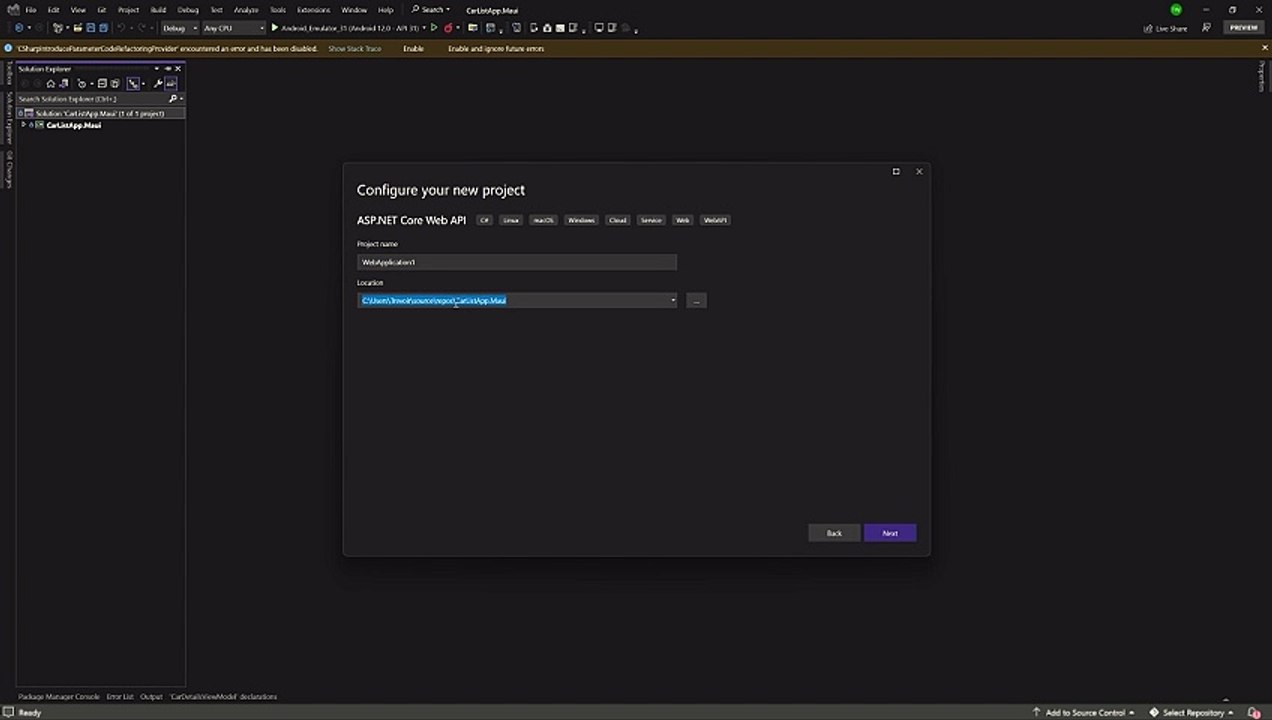
Task: Click the Switch Views icon in Solution Explorer
Action: tap(64, 84)
